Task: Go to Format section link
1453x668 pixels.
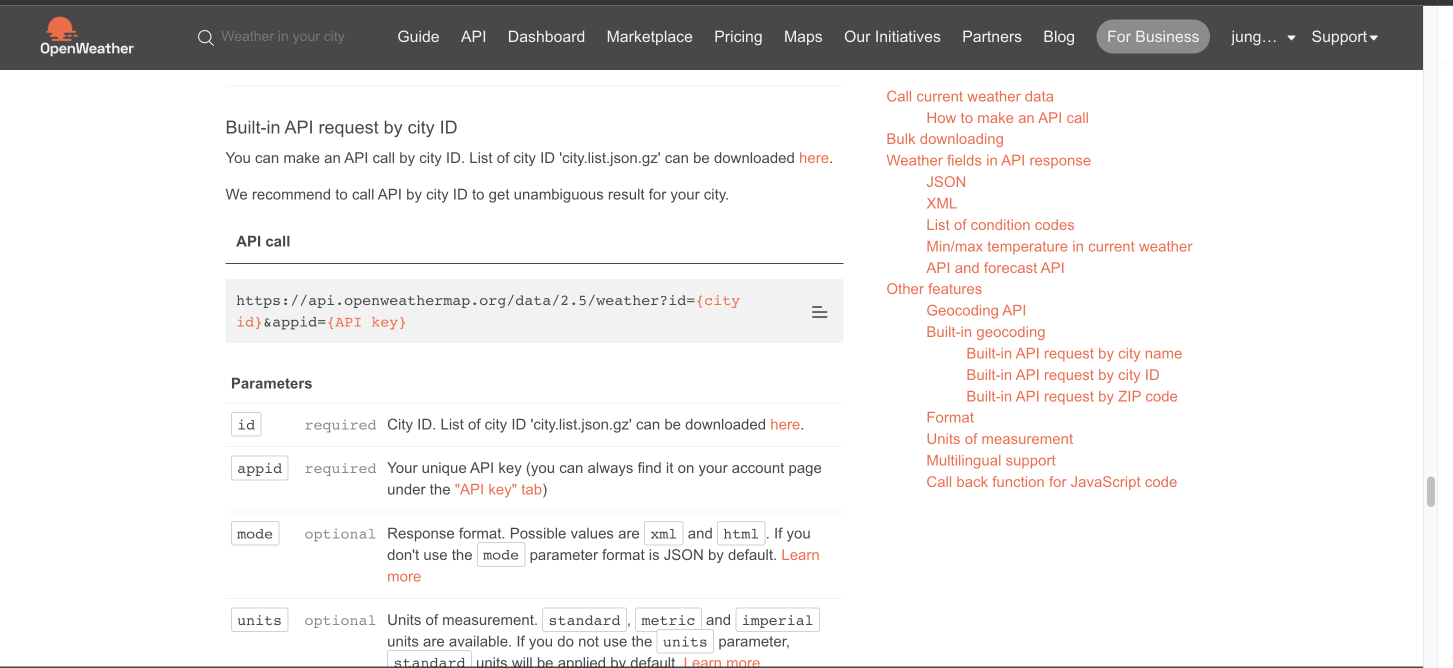Action: 950,418
